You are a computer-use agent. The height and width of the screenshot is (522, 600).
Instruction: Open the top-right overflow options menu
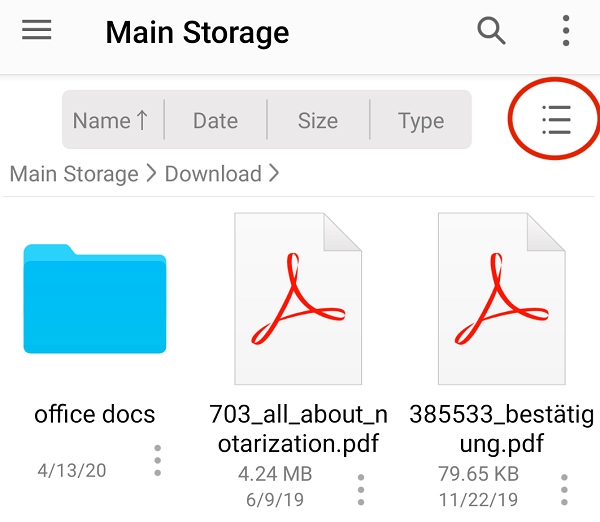(x=566, y=31)
